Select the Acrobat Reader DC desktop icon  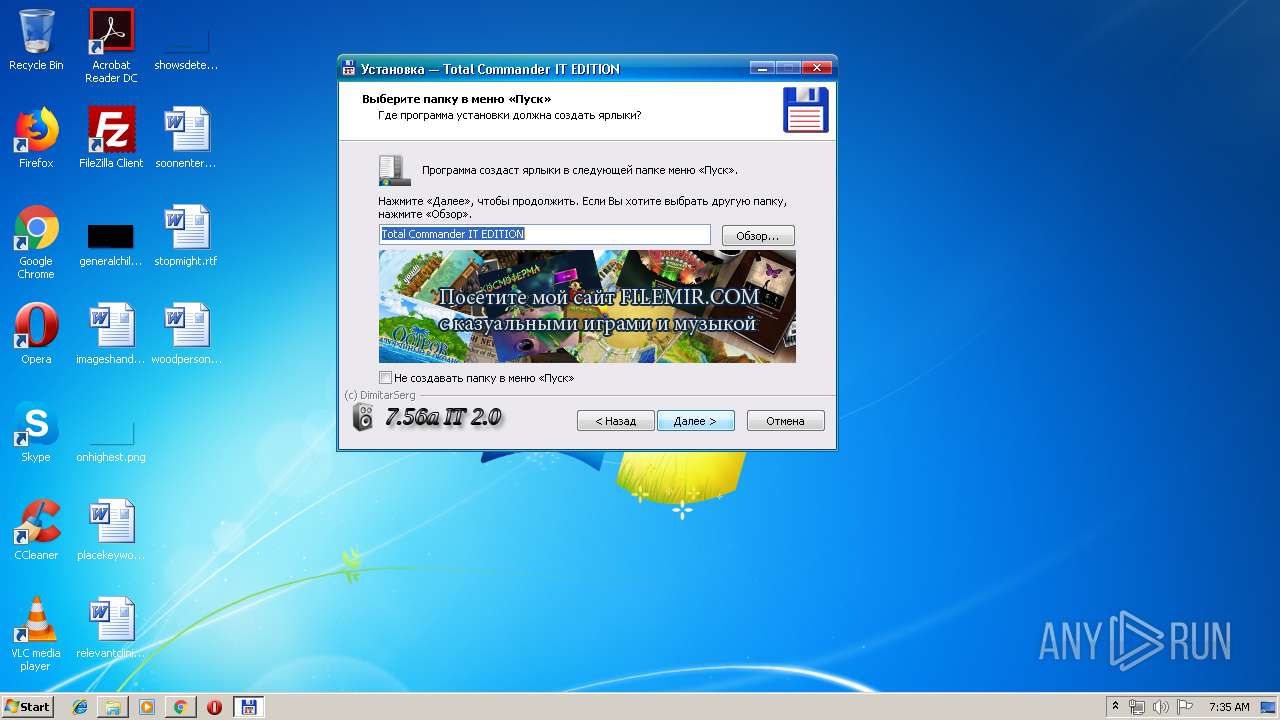pos(111,45)
